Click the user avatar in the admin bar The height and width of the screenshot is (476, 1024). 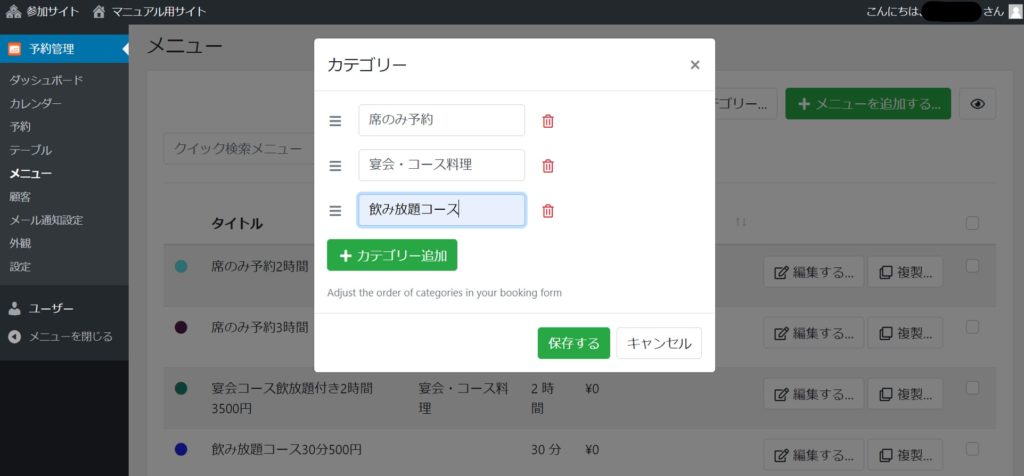pyautogui.click(x=1015, y=12)
